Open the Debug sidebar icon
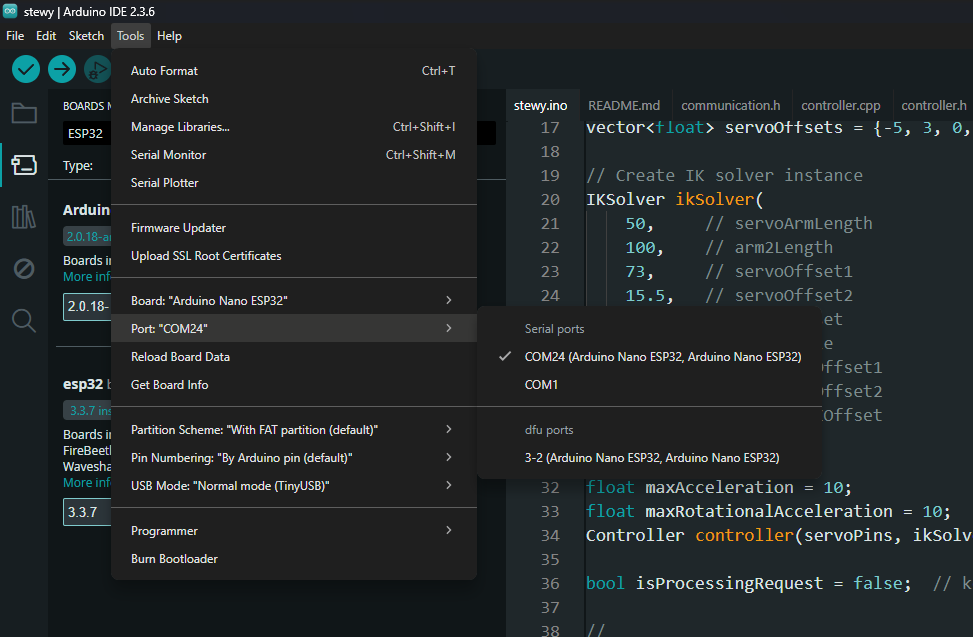This screenshot has width=973, height=637. pyautogui.click(x=24, y=269)
